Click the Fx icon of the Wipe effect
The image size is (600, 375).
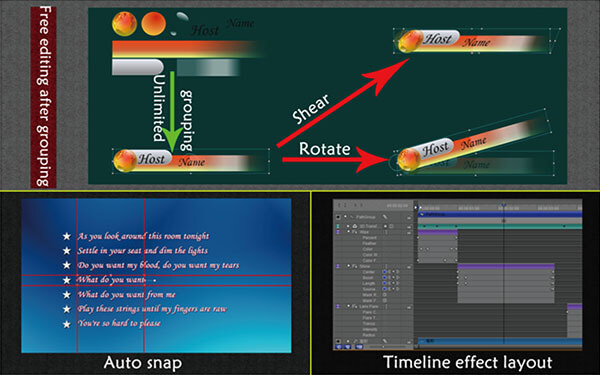click(355, 232)
